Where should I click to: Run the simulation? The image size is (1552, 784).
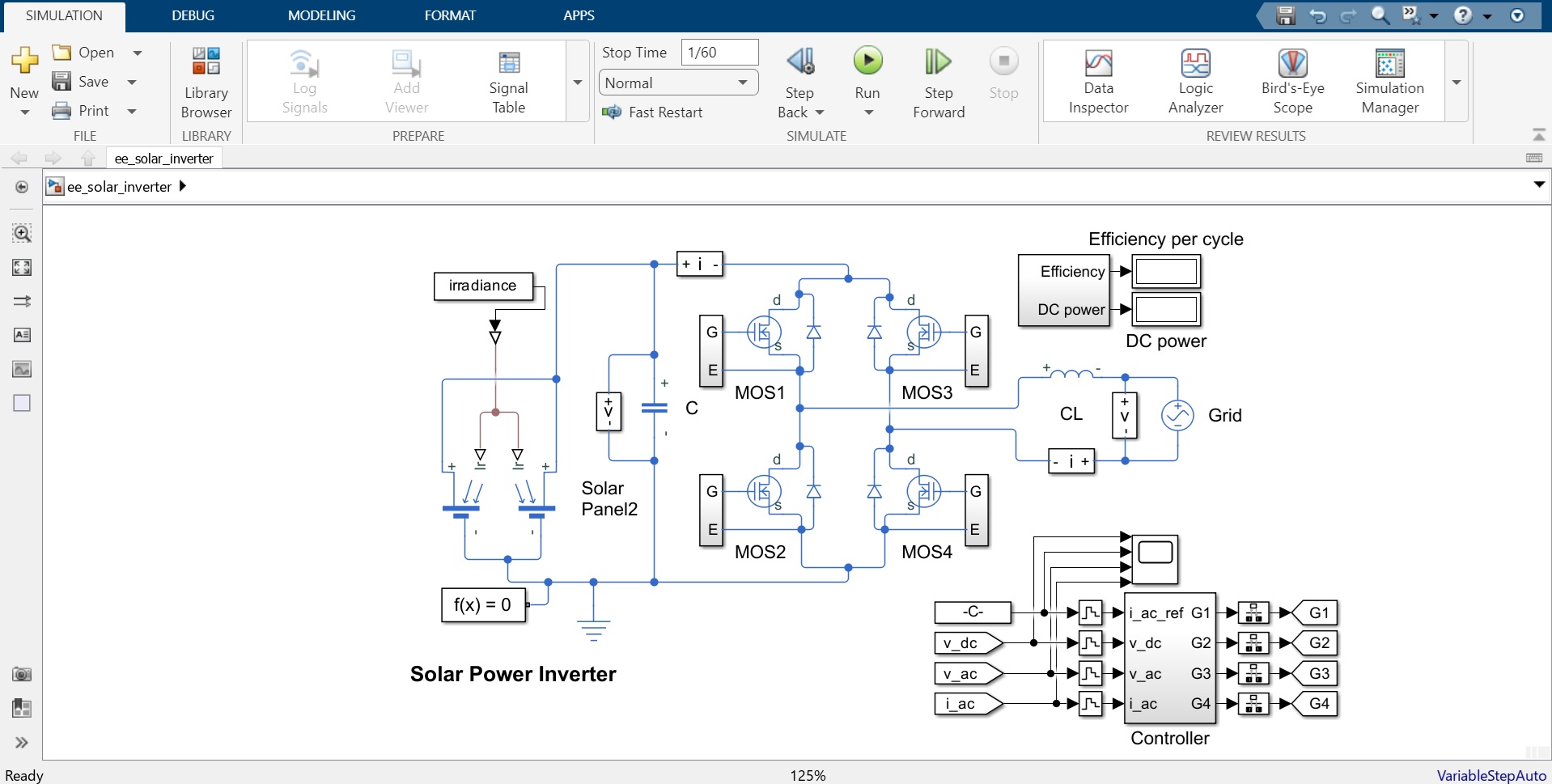[867, 61]
